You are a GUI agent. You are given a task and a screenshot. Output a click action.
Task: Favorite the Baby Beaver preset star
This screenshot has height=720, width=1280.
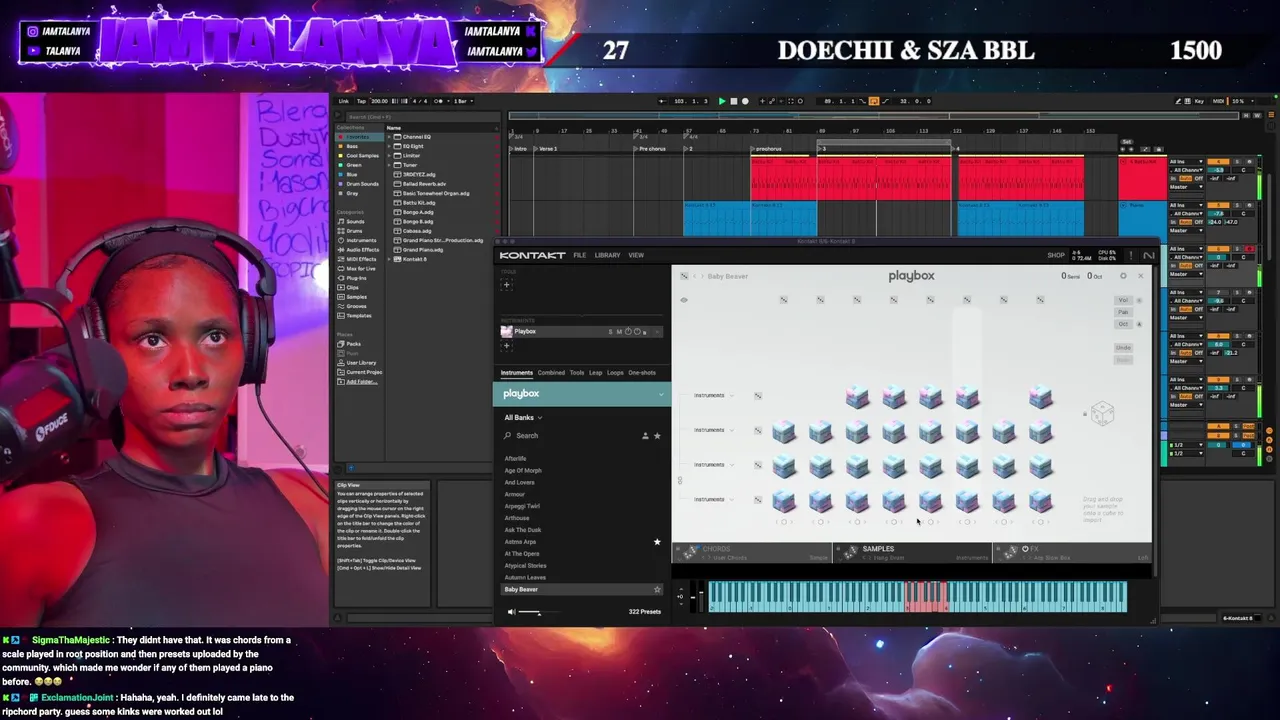[657, 590]
